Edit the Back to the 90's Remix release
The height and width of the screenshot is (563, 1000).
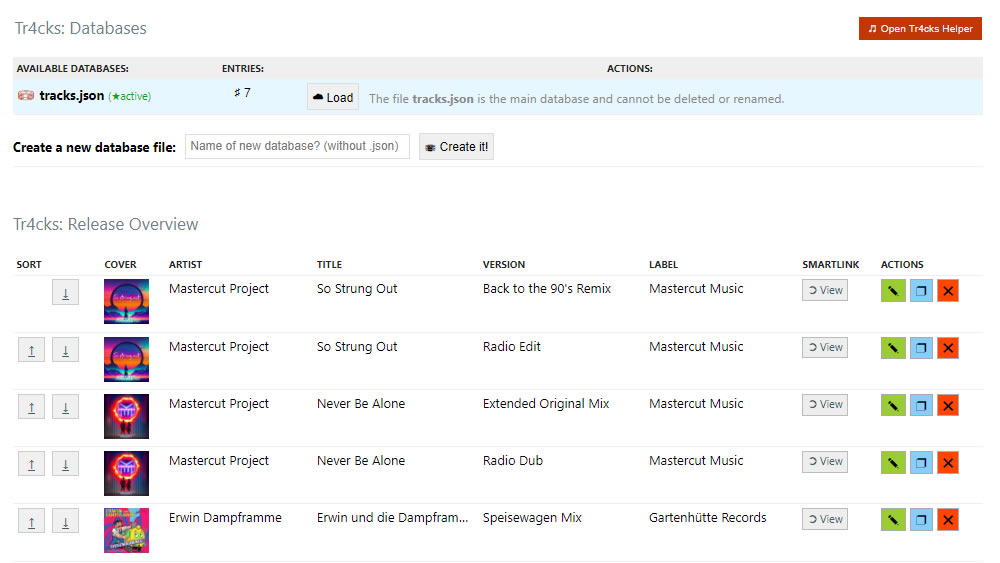click(x=893, y=291)
